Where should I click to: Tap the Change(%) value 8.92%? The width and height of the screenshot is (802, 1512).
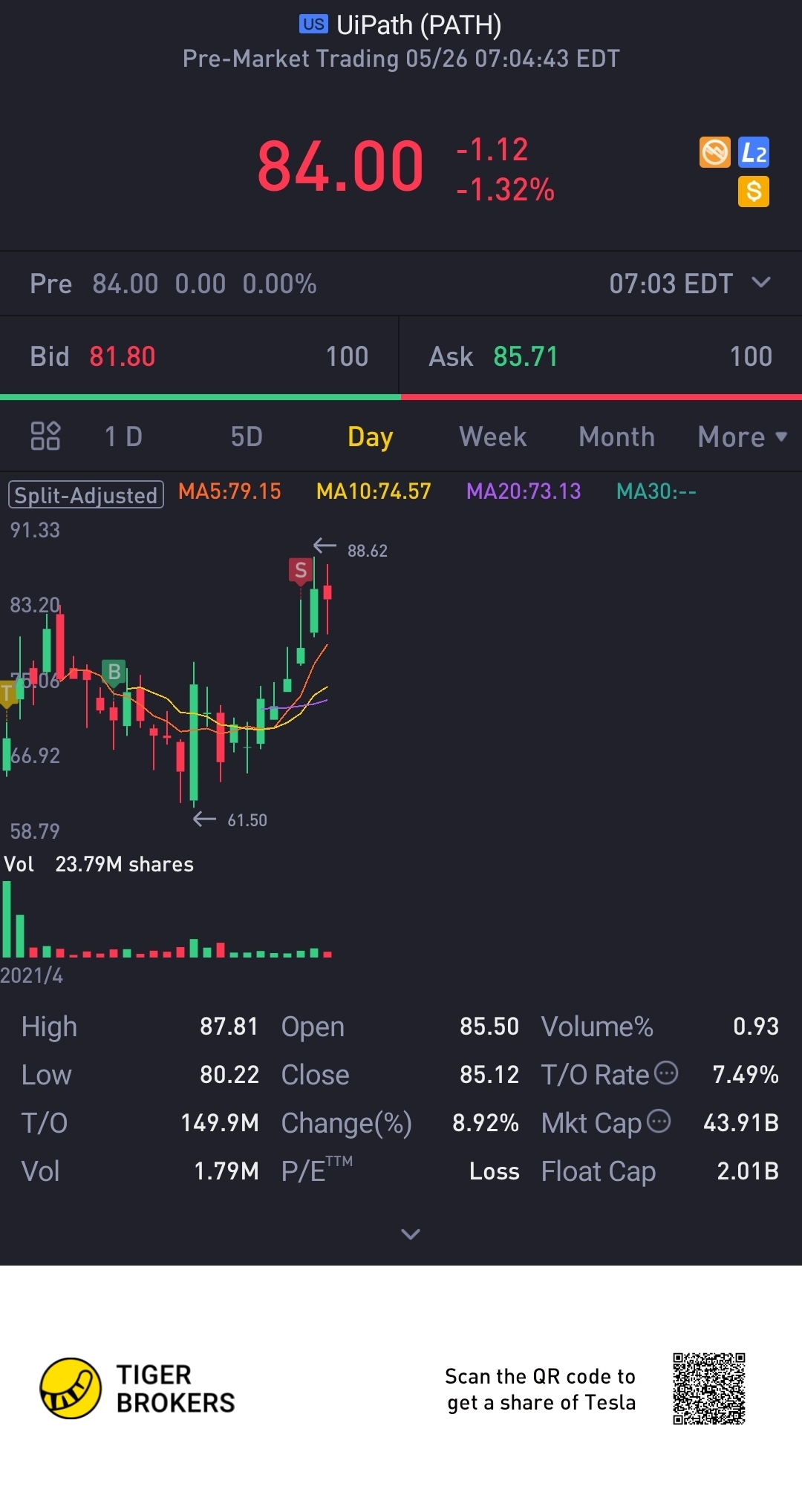click(486, 1123)
